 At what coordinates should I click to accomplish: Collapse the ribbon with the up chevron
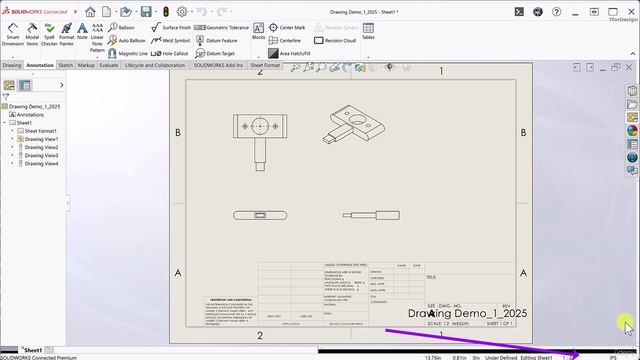point(633,53)
